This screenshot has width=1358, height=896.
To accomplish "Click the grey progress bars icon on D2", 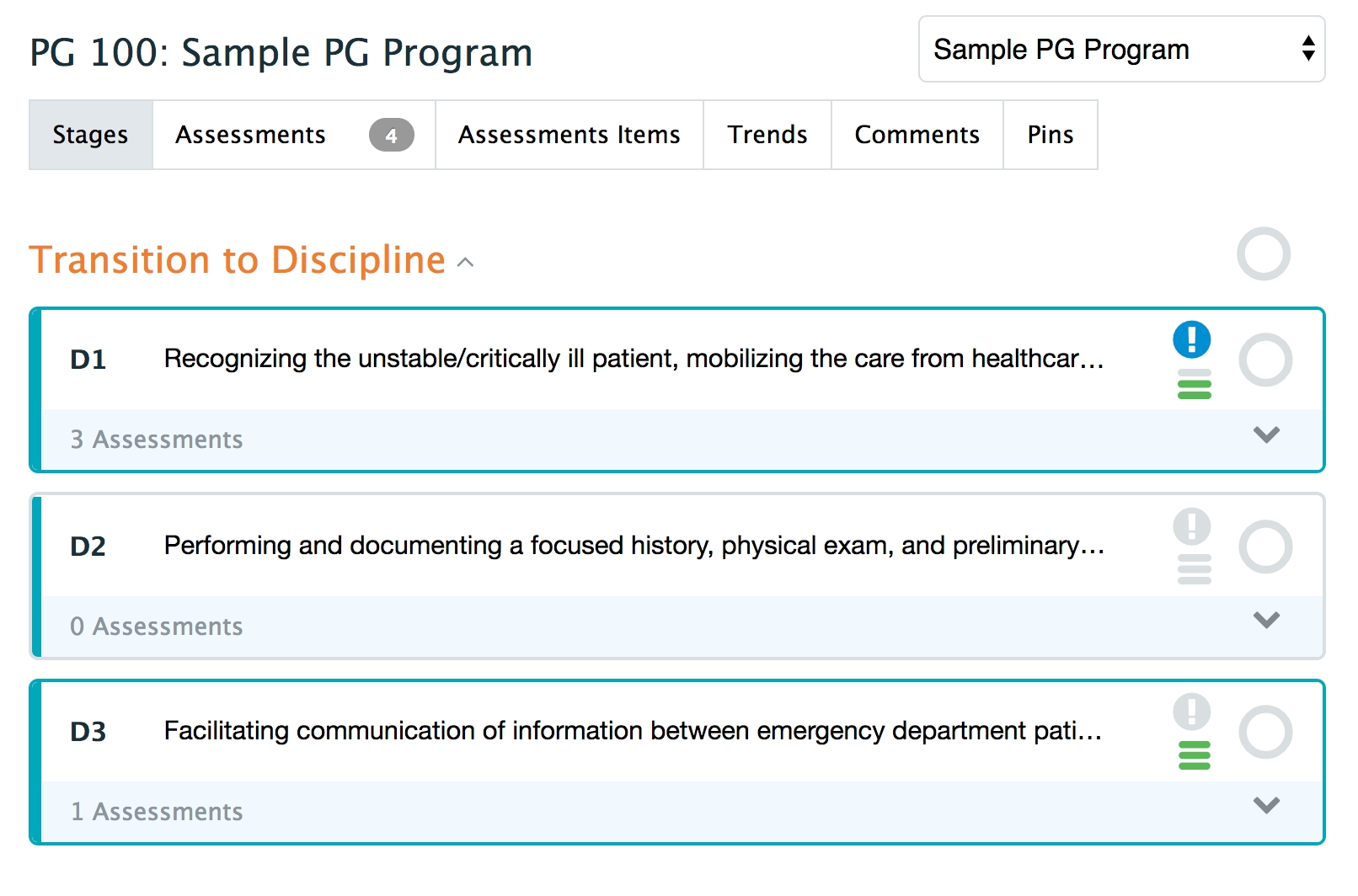I will pos(1194,570).
